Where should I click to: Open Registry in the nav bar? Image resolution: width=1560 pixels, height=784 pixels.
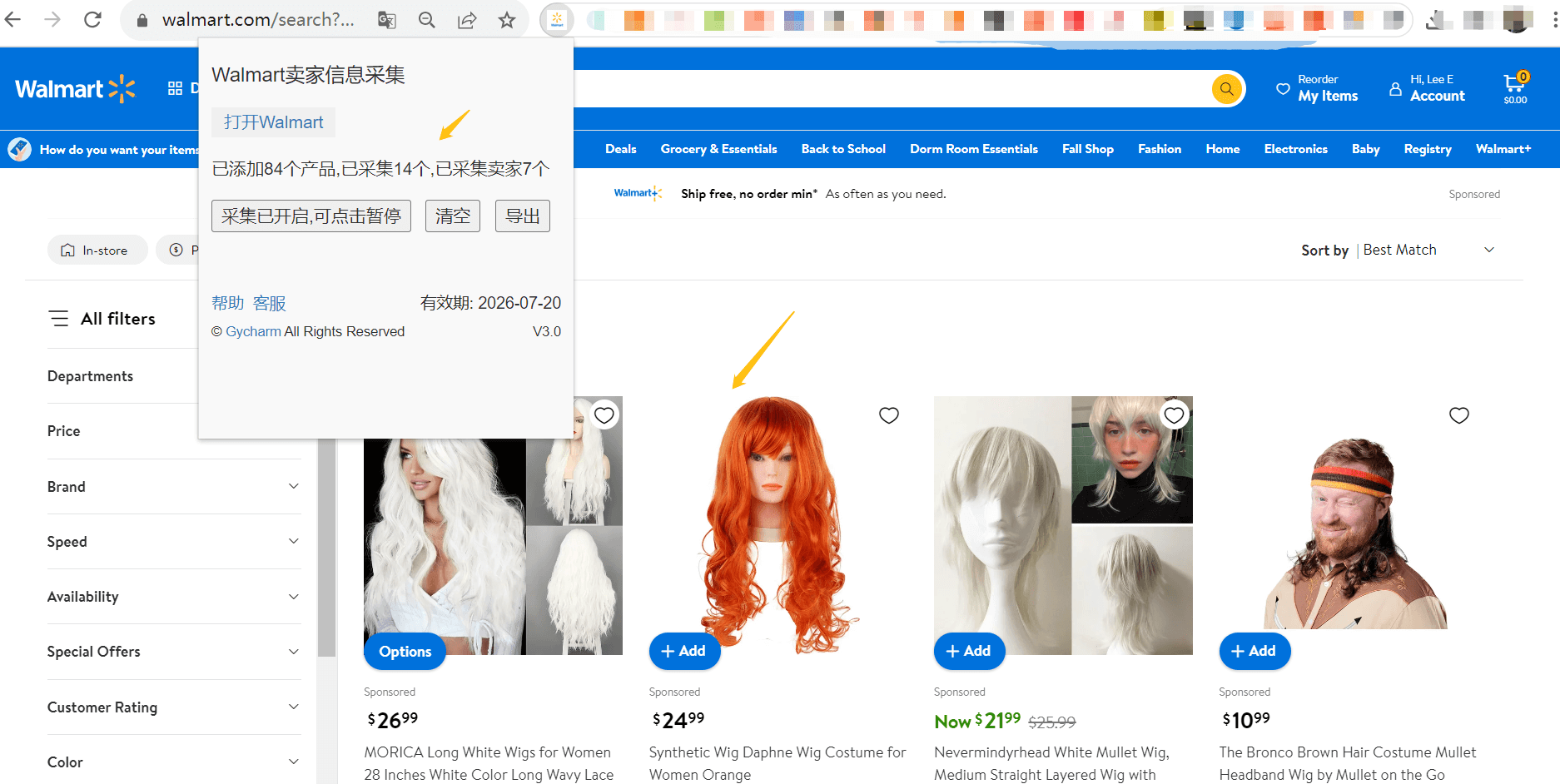[x=1428, y=149]
